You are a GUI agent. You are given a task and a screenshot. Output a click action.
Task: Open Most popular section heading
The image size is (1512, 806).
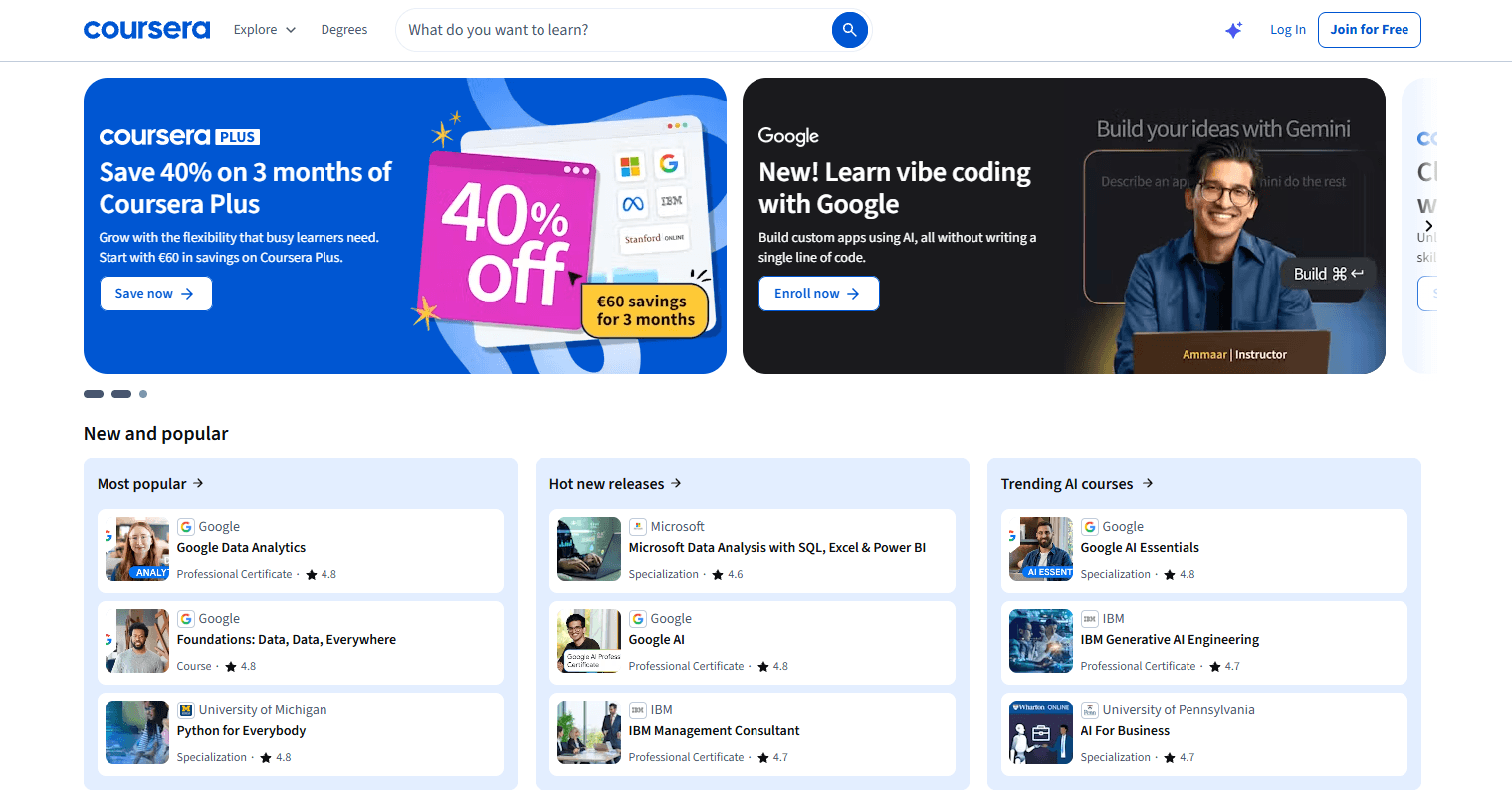(x=142, y=484)
